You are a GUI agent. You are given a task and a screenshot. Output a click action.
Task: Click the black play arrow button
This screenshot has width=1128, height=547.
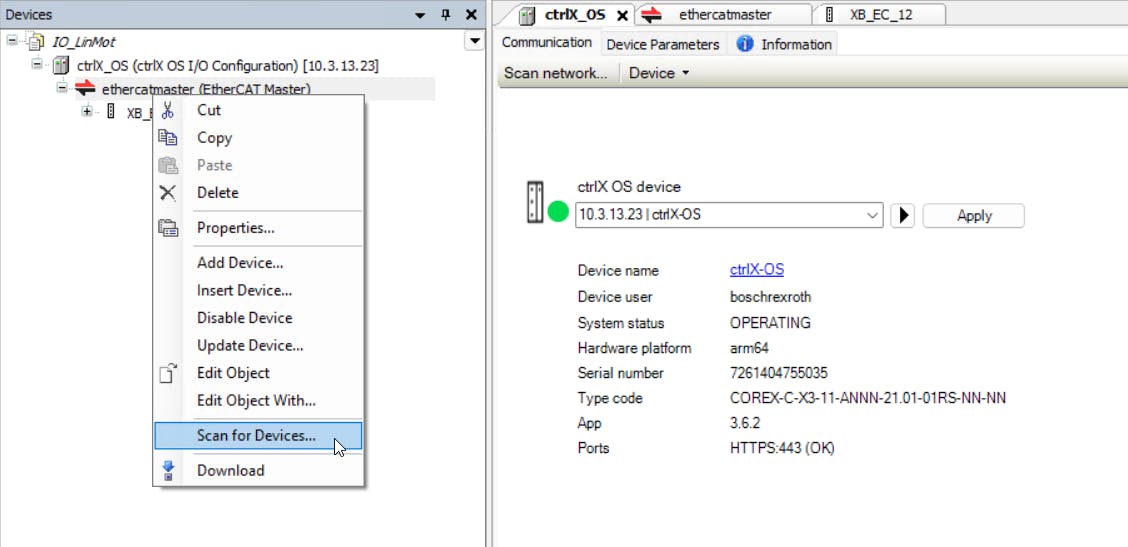[902, 215]
